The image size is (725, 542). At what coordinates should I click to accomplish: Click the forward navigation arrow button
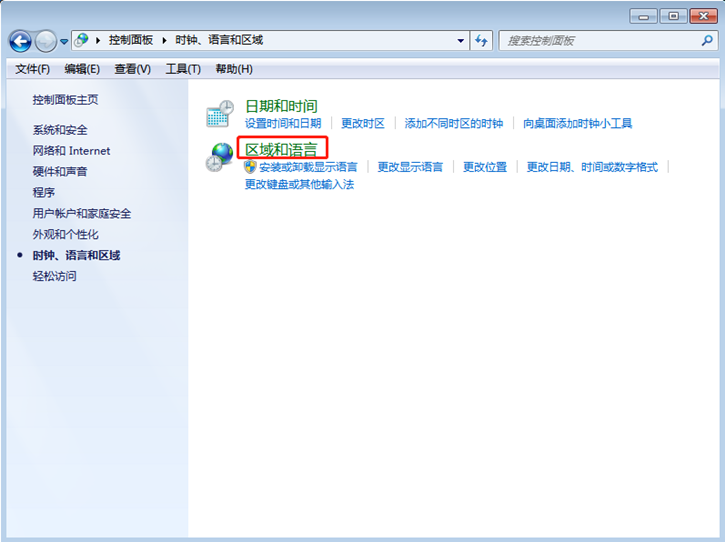click(x=46, y=41)
